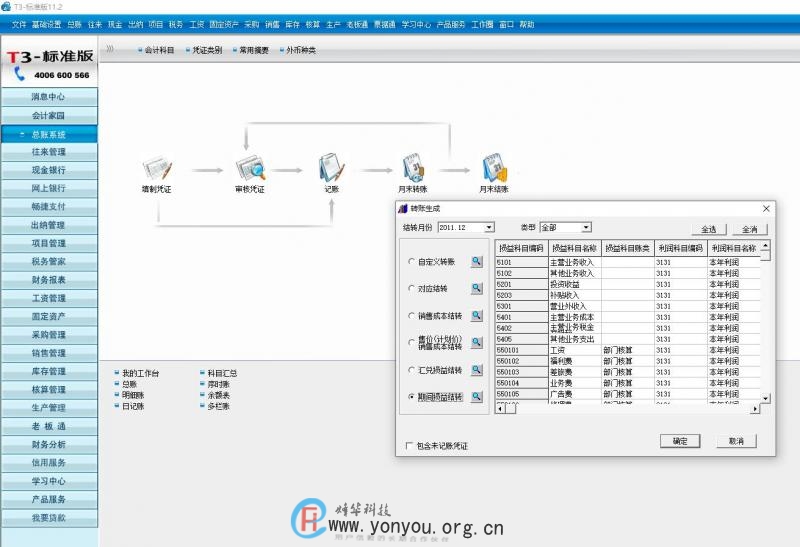The width and height of the screenshot is (800, 547).
Task: Click magnifier icon next to 期间损益结转
Action: tap(477, 396)
